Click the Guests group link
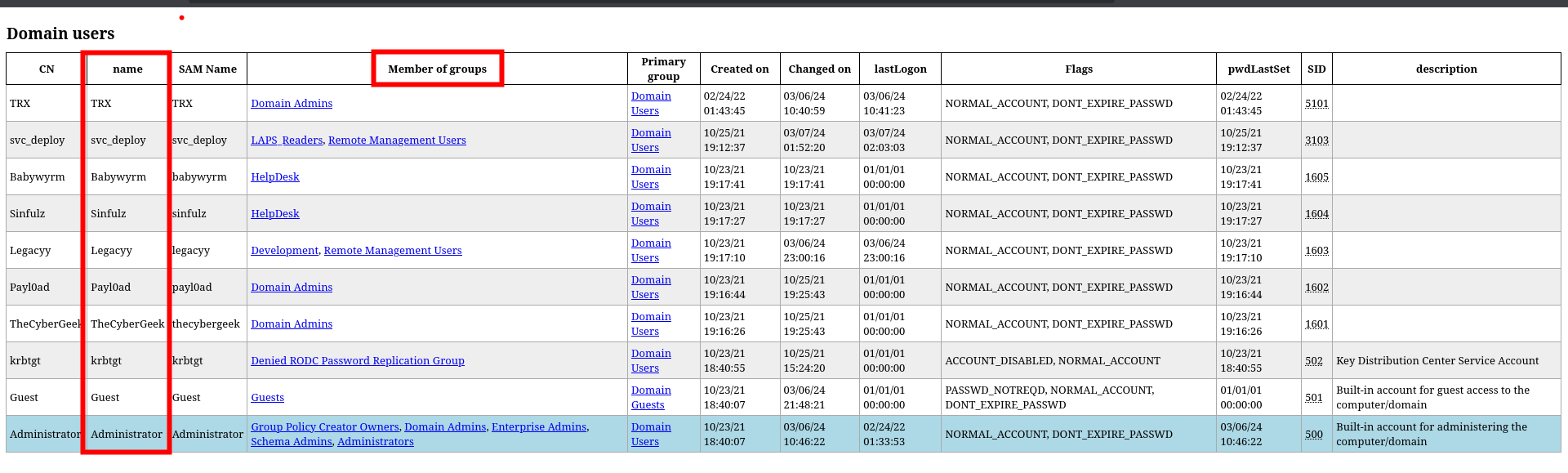This screenshot has height=473, width=1568. coord(268,398)
